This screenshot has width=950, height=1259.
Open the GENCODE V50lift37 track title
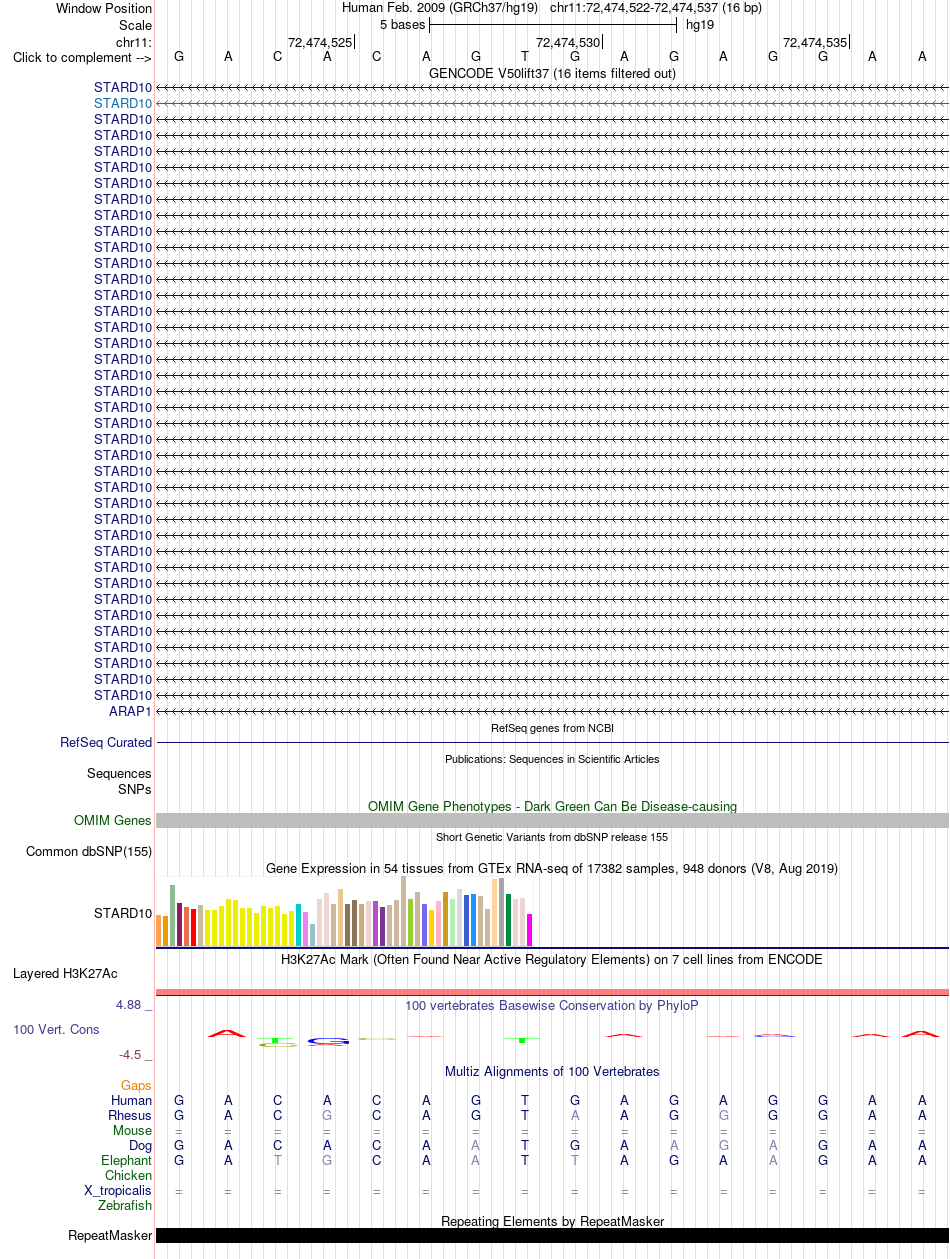coord(552,73)
